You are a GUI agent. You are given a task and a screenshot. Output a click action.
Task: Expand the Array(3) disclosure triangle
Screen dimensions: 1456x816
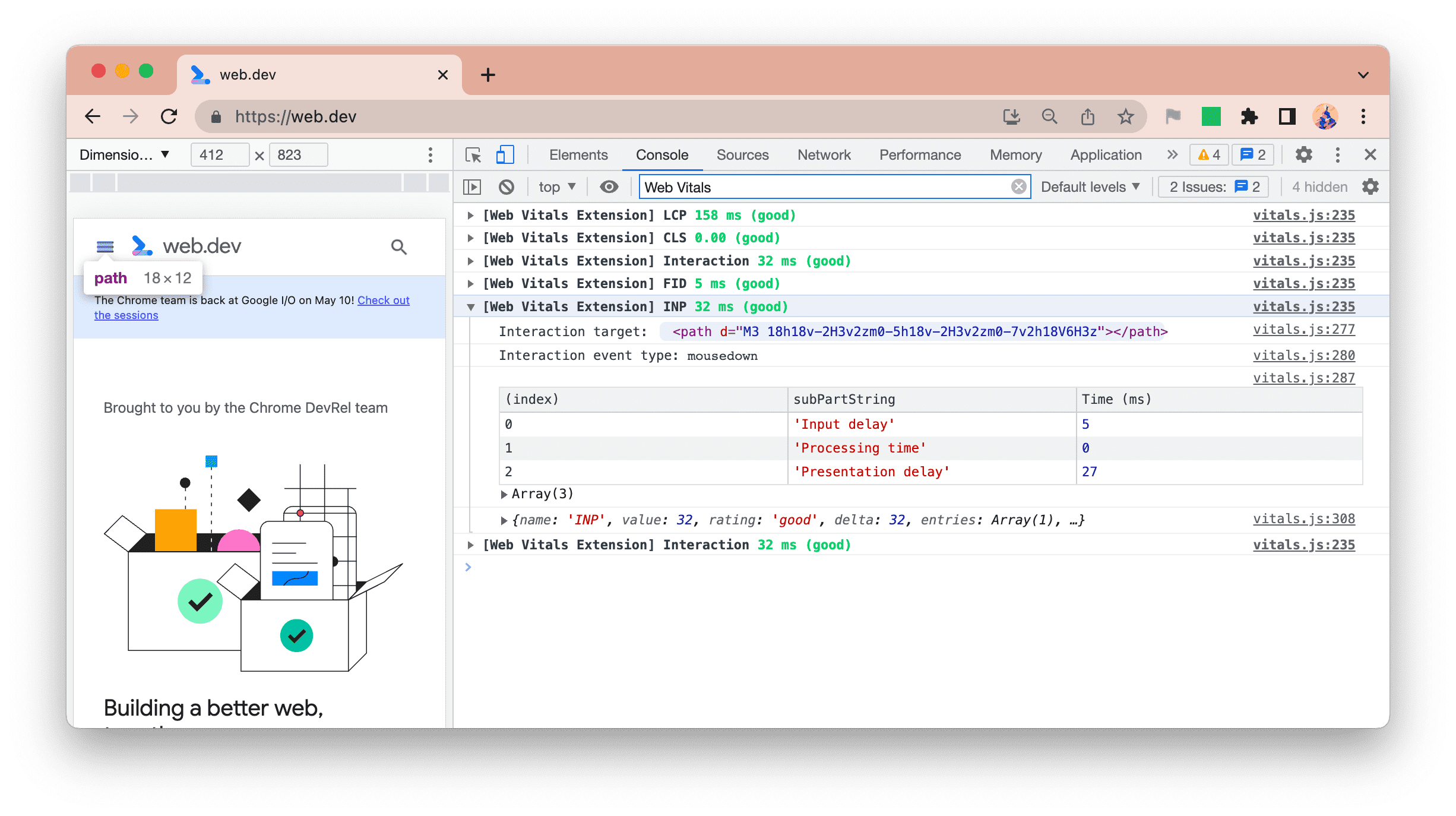pos(503,494)
